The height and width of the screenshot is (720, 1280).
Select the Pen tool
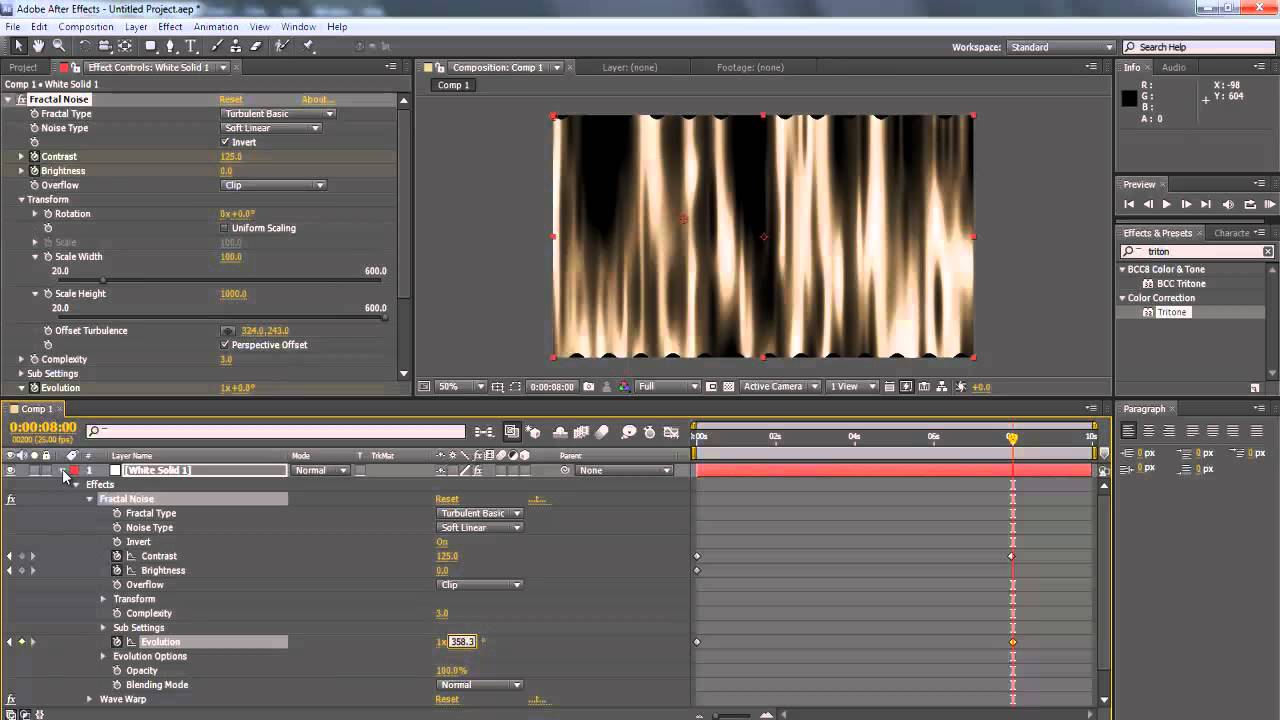[170, 46]
